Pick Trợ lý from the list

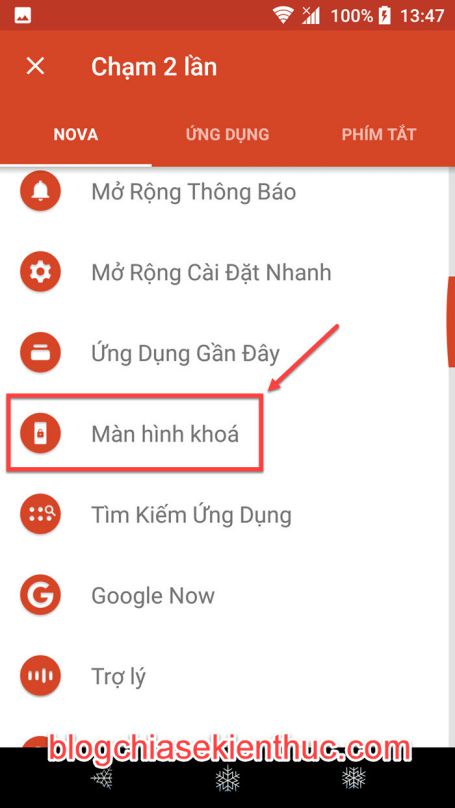click(x=227, y=676)
